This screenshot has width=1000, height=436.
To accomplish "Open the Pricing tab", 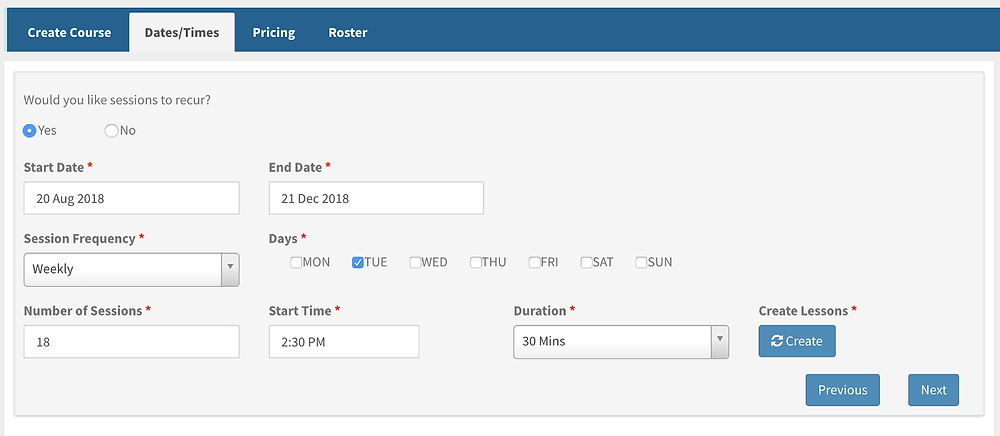I will [274, 33].
